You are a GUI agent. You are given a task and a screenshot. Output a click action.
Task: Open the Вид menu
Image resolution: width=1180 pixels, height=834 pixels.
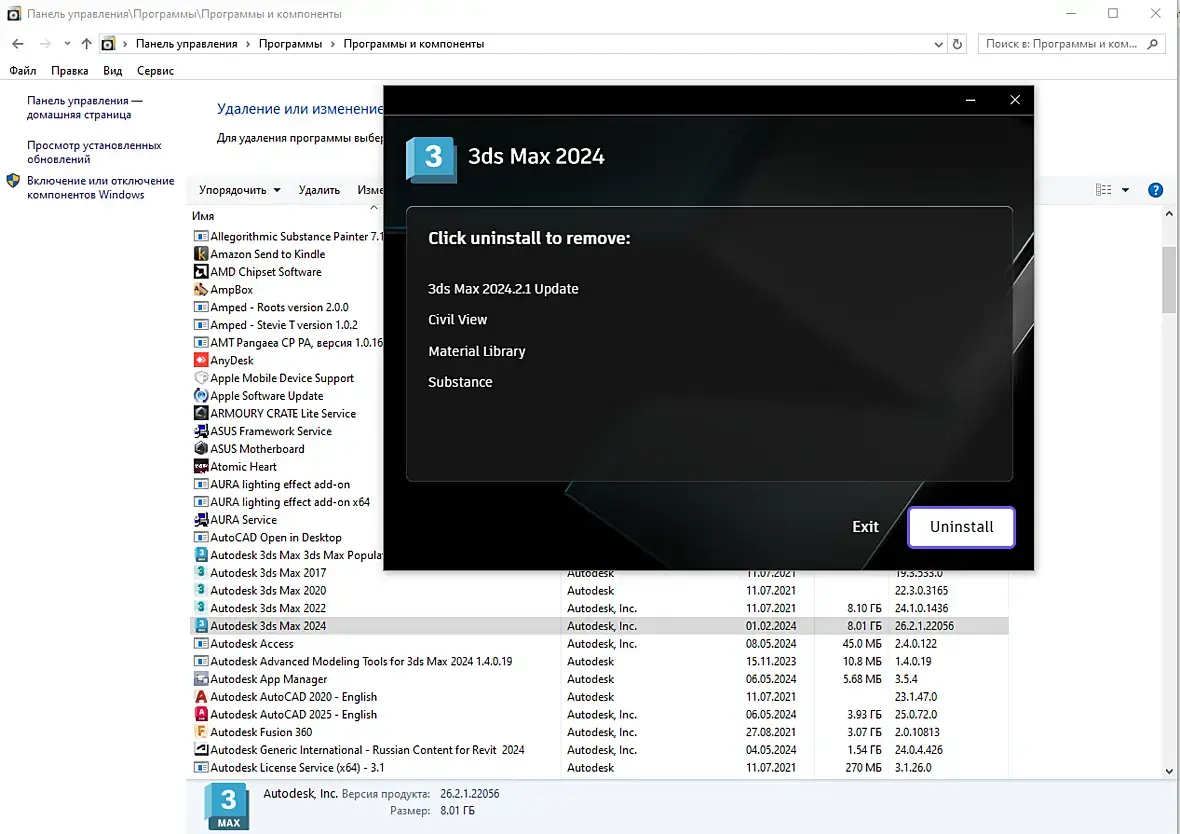tap(113, 71)
